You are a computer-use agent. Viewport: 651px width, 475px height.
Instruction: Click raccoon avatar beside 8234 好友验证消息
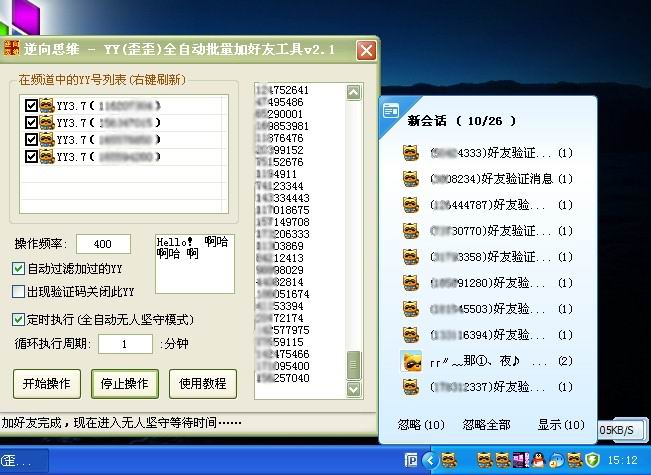click(x=411, y=179)
